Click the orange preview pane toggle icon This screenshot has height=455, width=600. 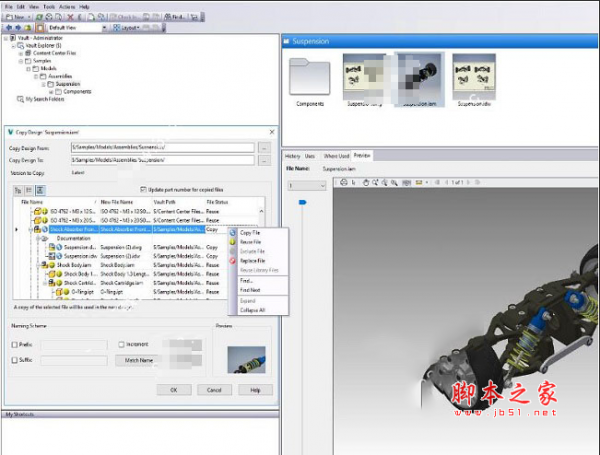[x=40, y=28]
